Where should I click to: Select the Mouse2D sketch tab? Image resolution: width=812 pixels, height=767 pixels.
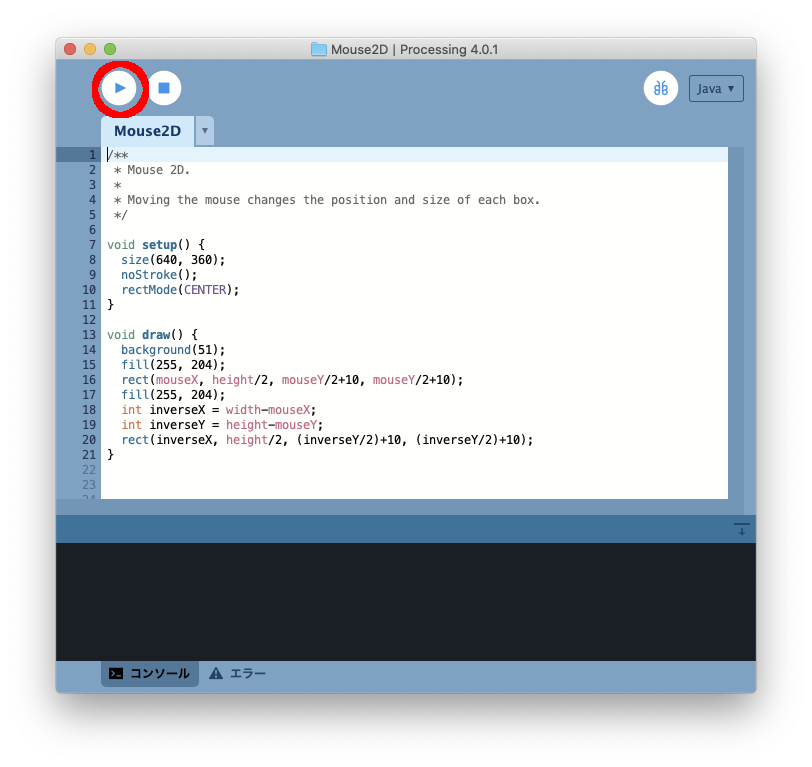148,131
